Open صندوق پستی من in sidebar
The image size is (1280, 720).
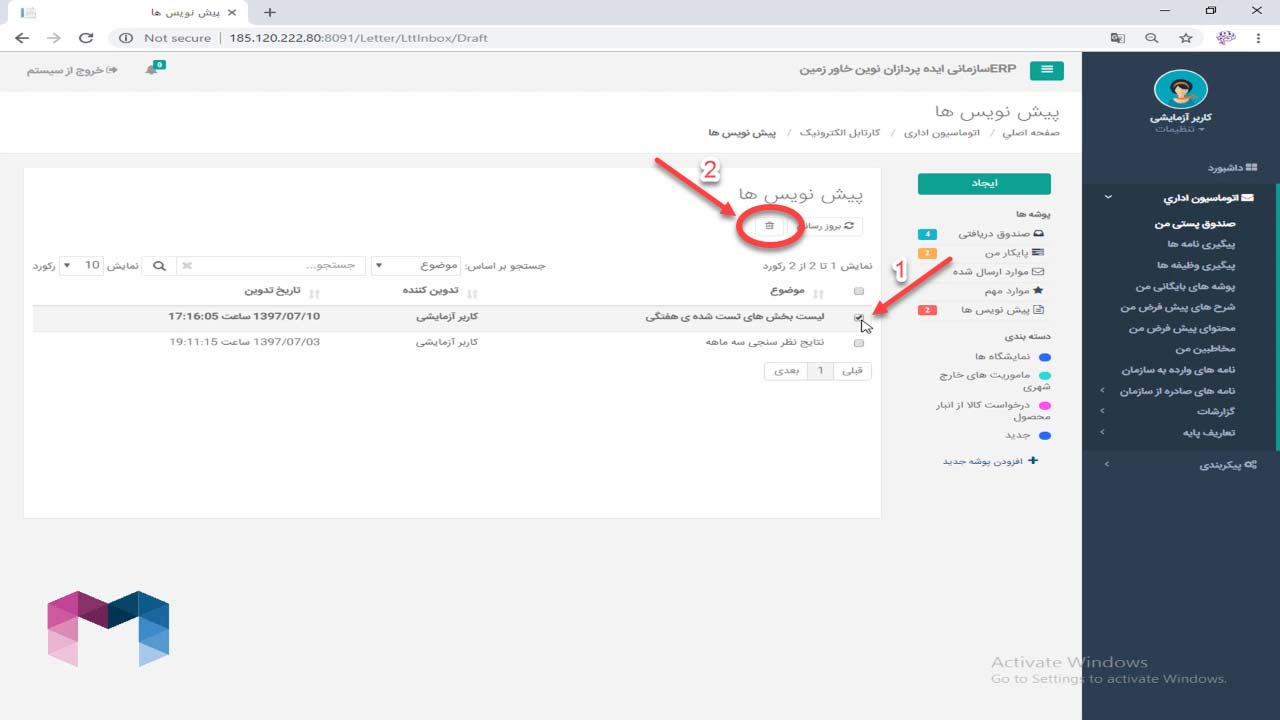coord(1197,224)
